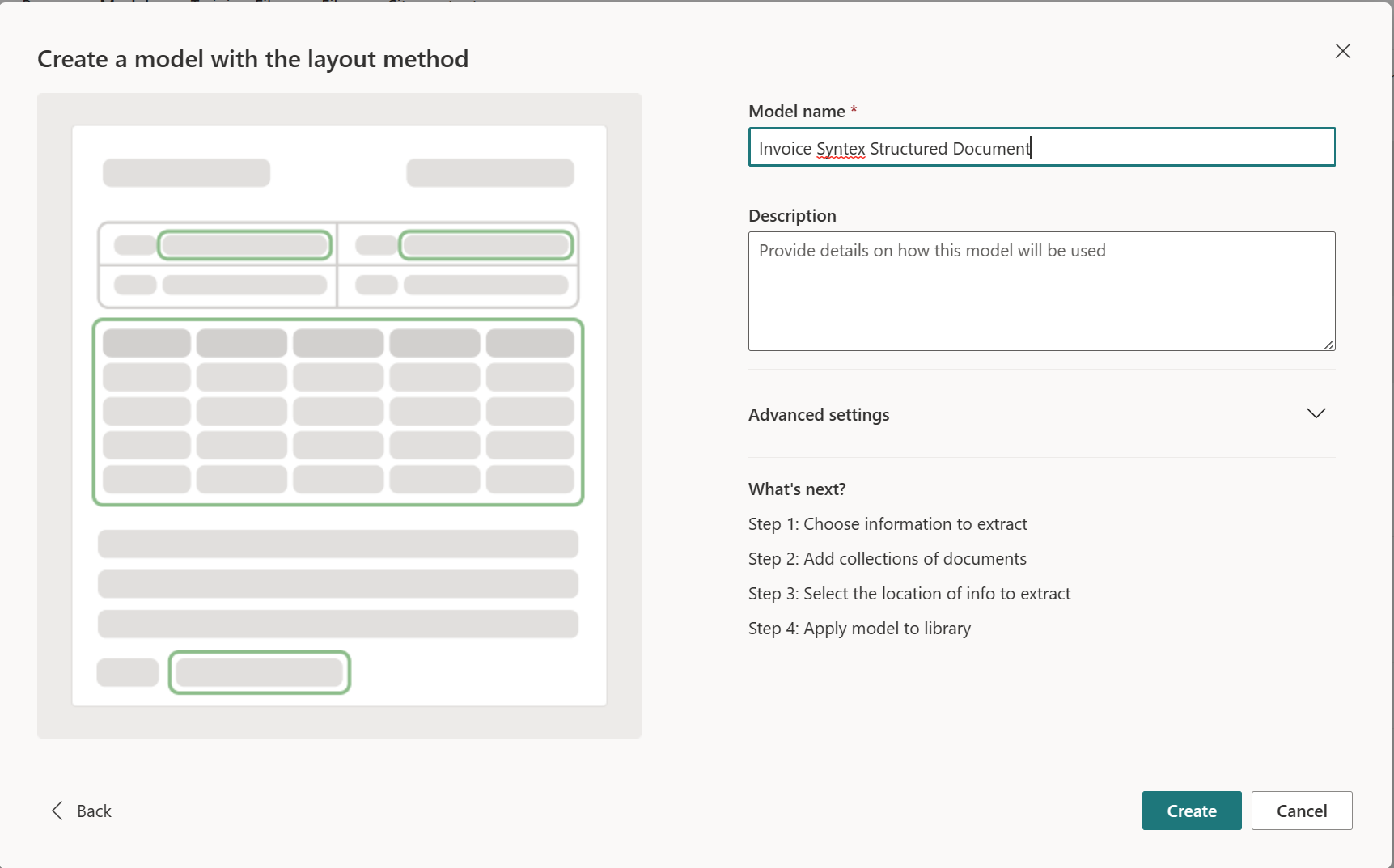Click the layout method preview illustration

339,416
